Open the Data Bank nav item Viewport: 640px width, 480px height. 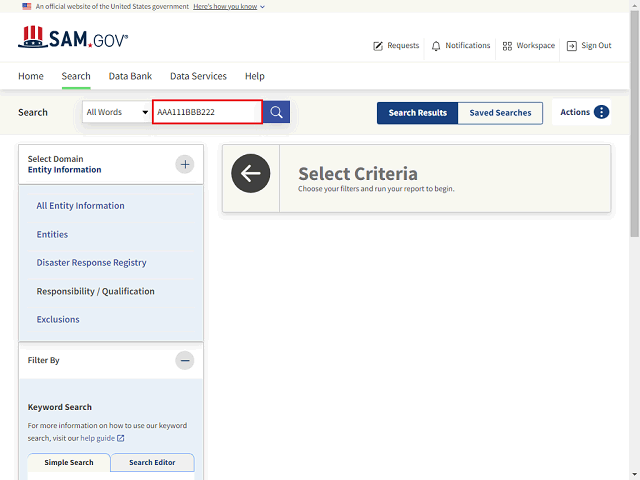coord(130,76)
